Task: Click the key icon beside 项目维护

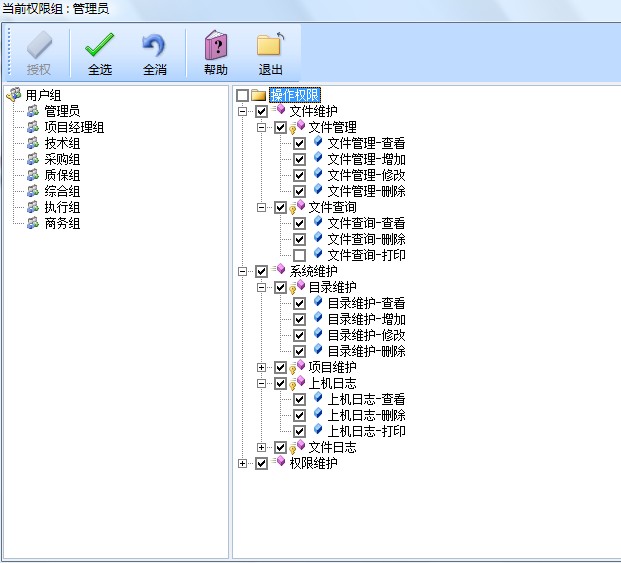Action: coord(292,369)
